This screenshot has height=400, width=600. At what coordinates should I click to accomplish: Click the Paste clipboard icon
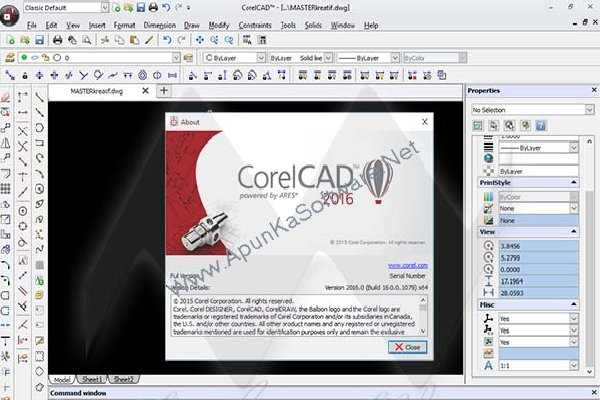[134, 40]
